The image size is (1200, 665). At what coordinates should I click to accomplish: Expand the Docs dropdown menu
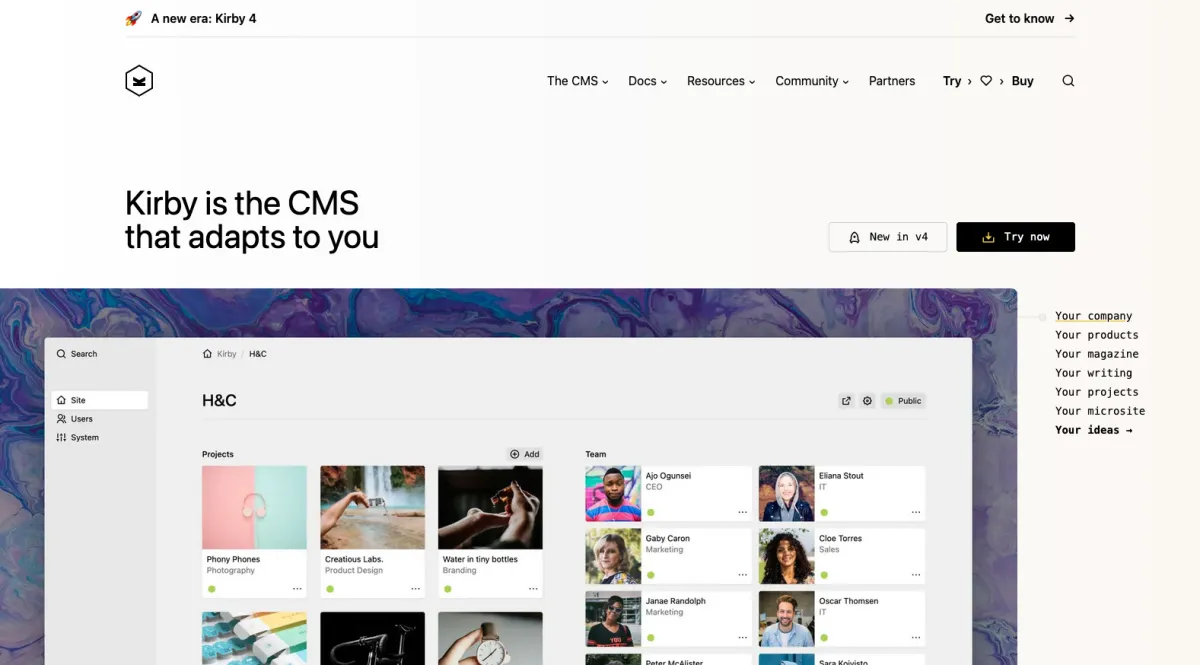(x=647, y=81)
